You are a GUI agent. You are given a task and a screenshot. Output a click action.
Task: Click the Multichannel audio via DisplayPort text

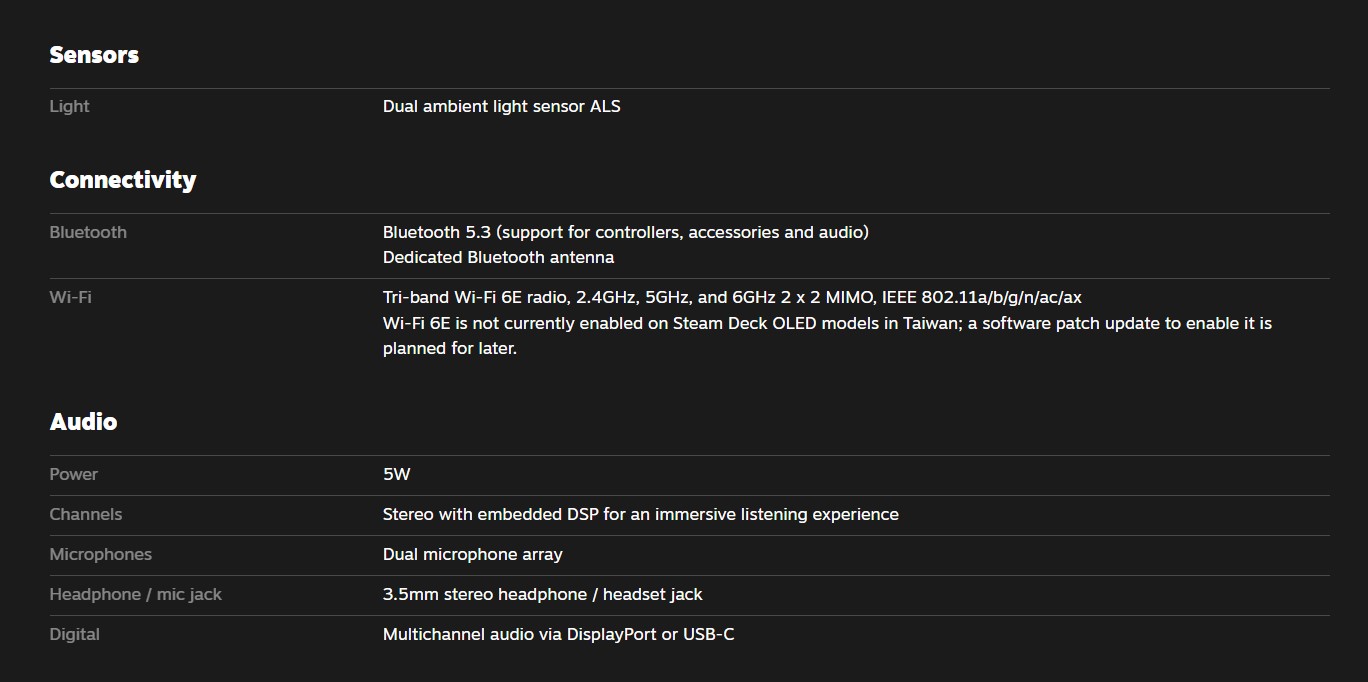click(558, 634)
